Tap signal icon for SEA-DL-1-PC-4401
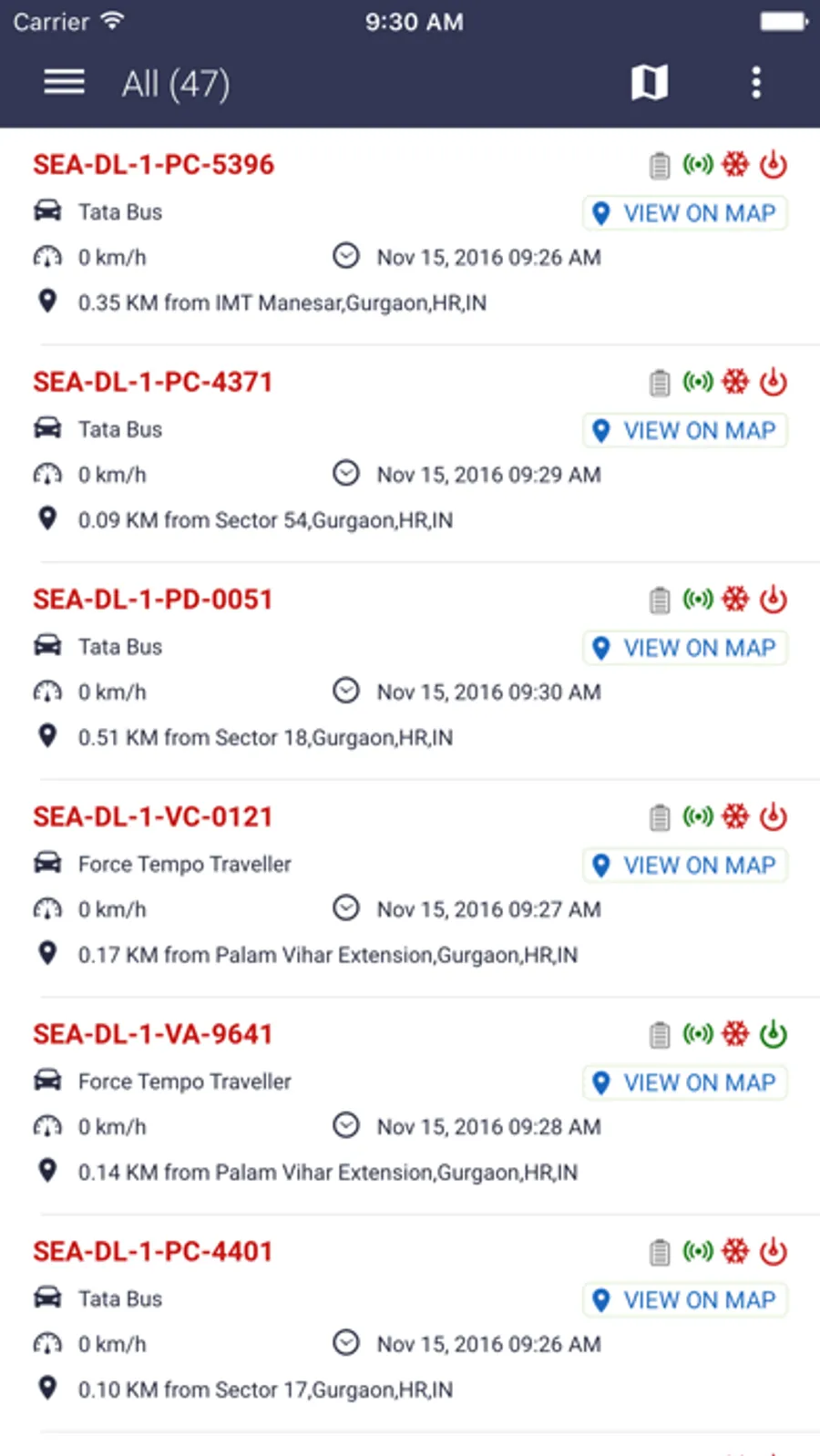The height and width of the screenshot is (1456, 820). 698,1251
